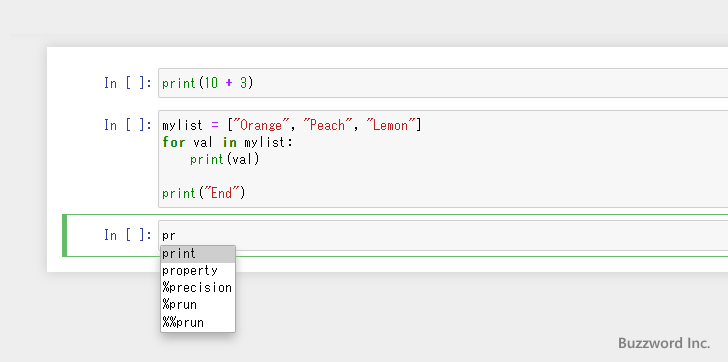This screenshot has height=362, width=728.
Task: Place cursor on for val in mylist line
Action: [228, 142]
